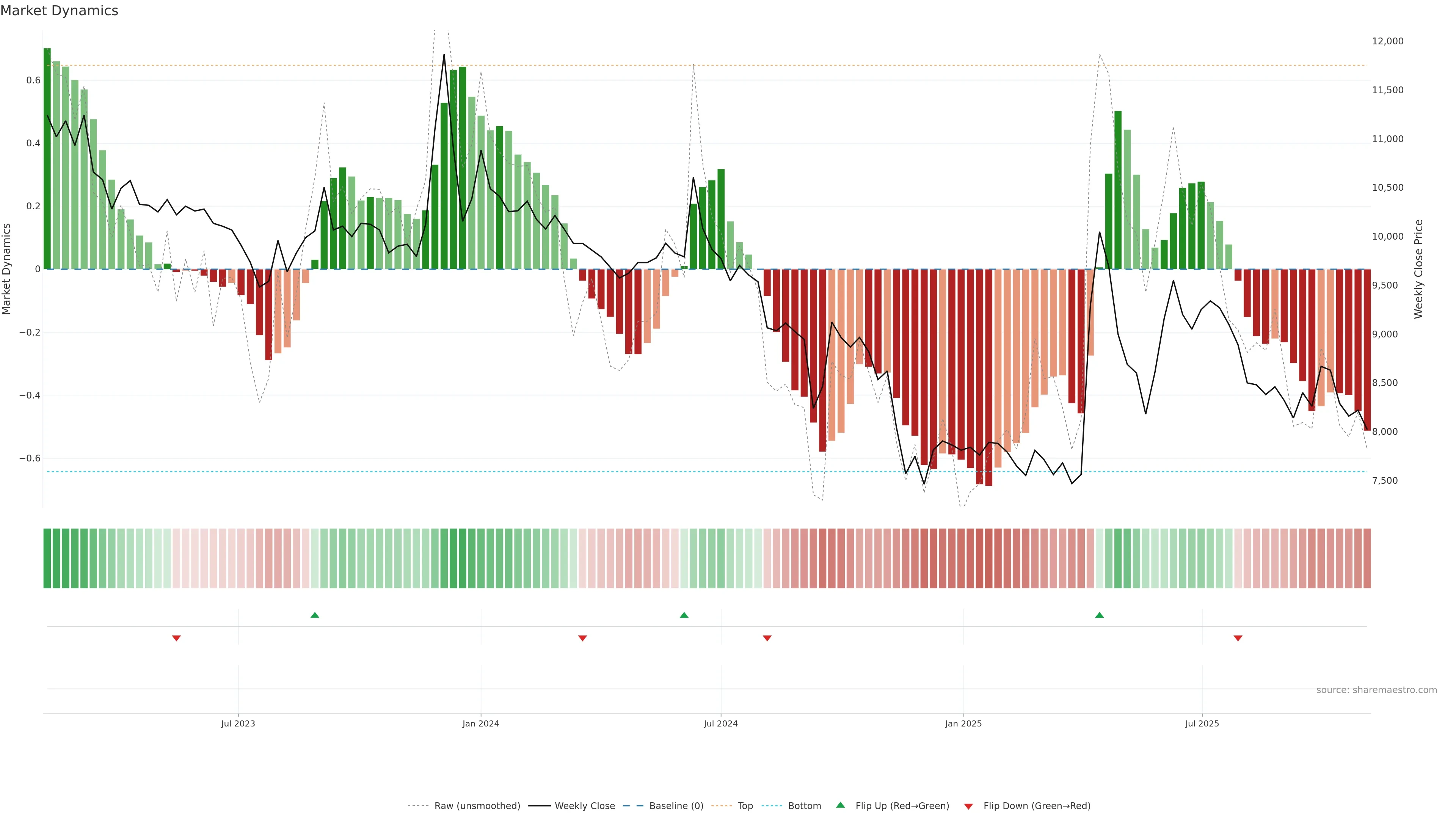Click the source: sharemaestro.com text

tap(1376, 690)
